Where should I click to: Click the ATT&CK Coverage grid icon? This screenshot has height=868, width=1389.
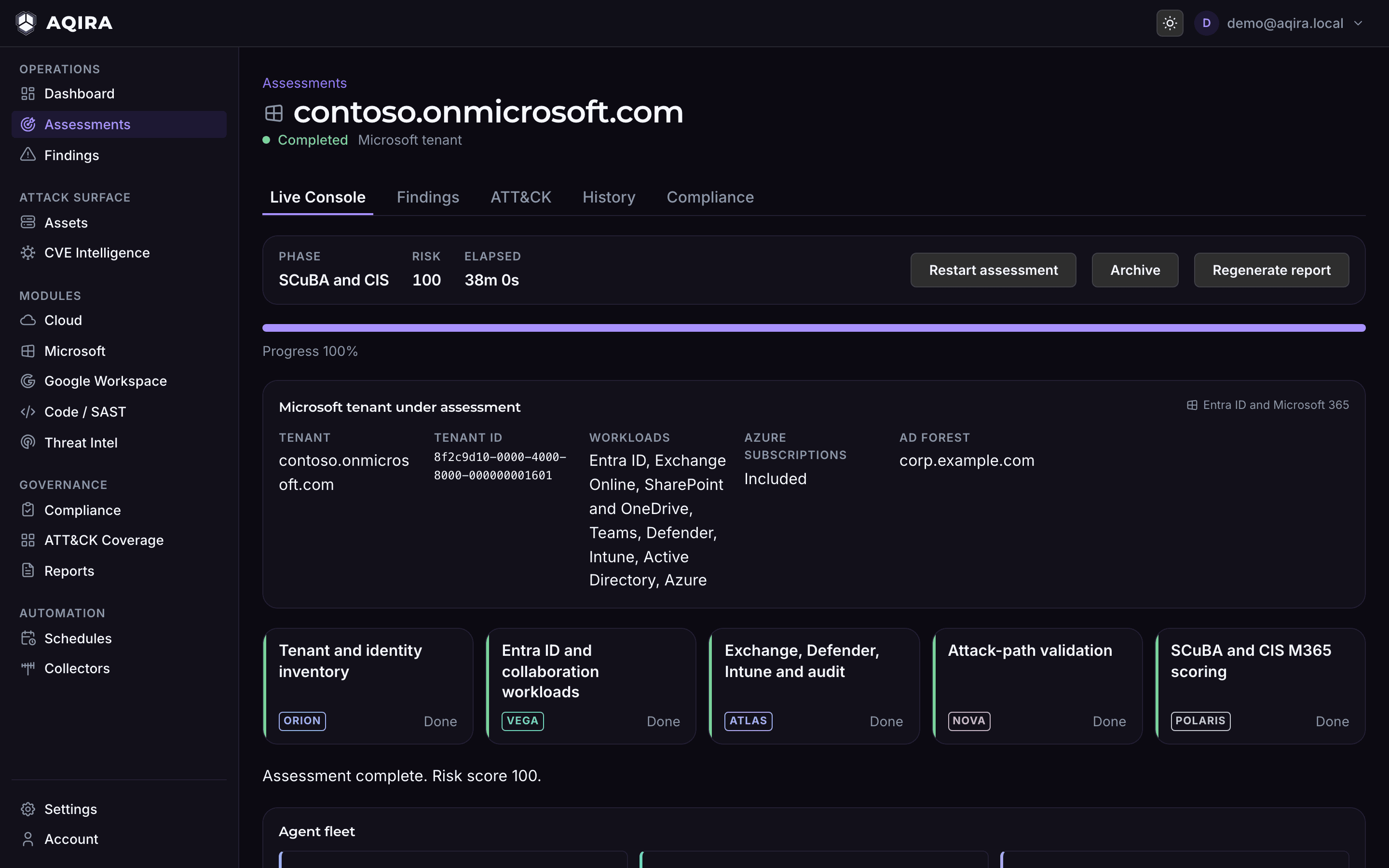pyautogui.click(x=28, y=540)
